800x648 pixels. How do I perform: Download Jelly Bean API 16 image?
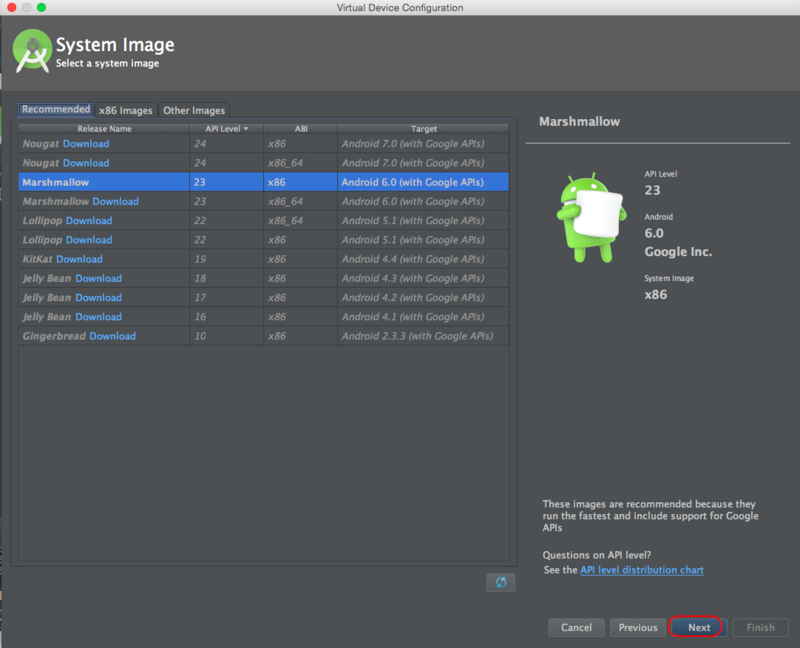point(98,317)
